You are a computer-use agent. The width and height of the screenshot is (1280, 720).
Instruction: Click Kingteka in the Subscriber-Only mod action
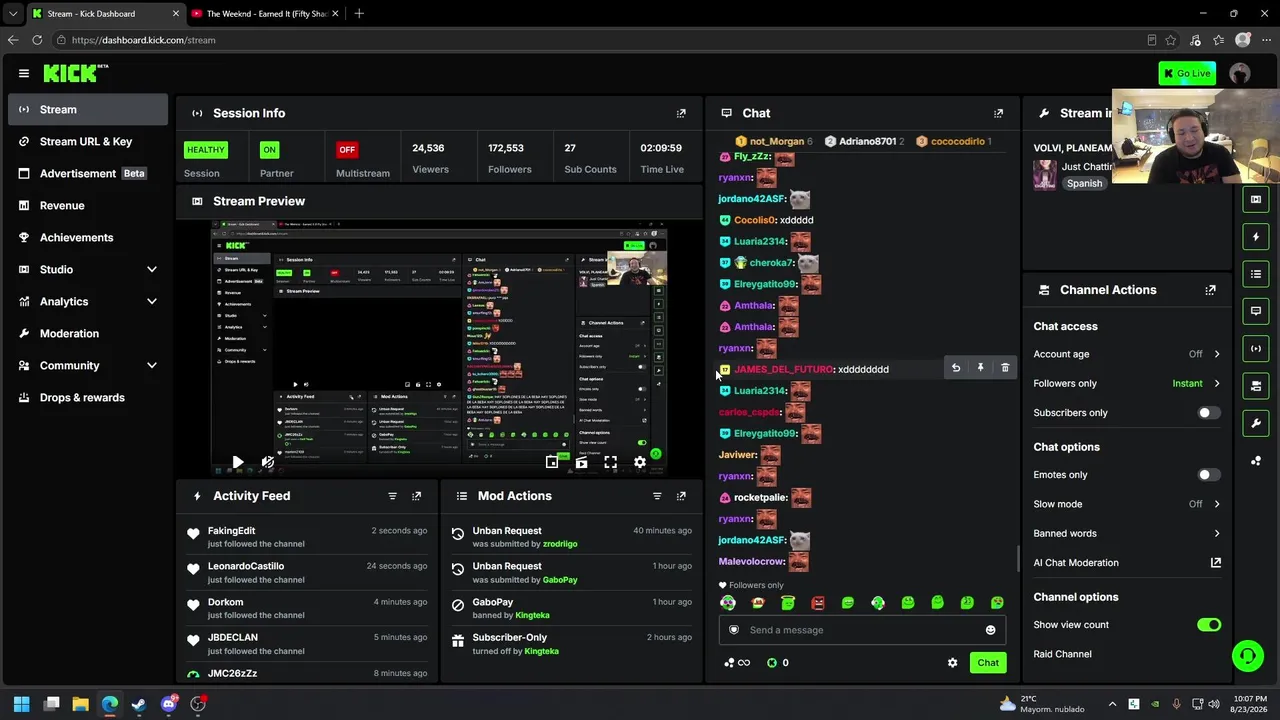pyautogui.click(x=542, y=651)
